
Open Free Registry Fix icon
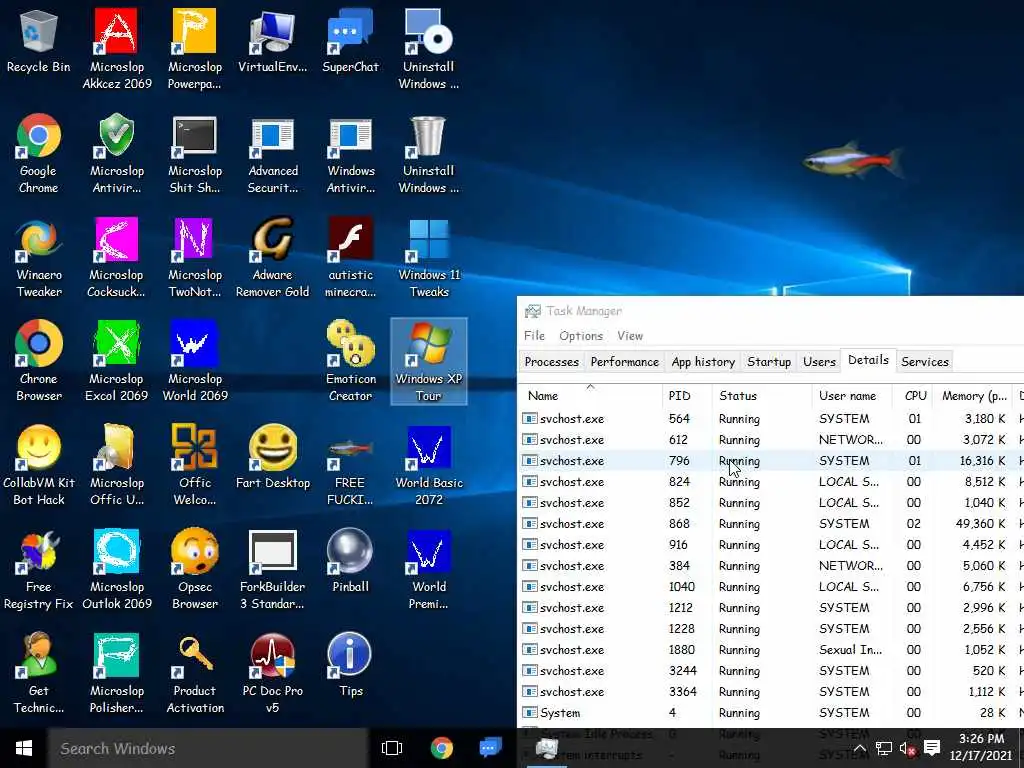39,569
